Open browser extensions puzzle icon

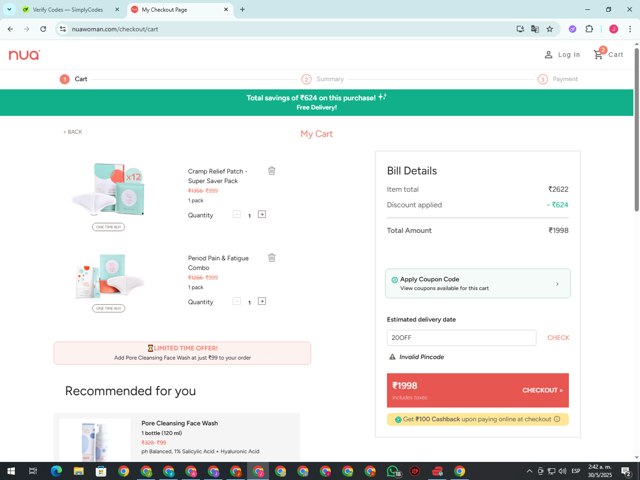coord(589,29)
